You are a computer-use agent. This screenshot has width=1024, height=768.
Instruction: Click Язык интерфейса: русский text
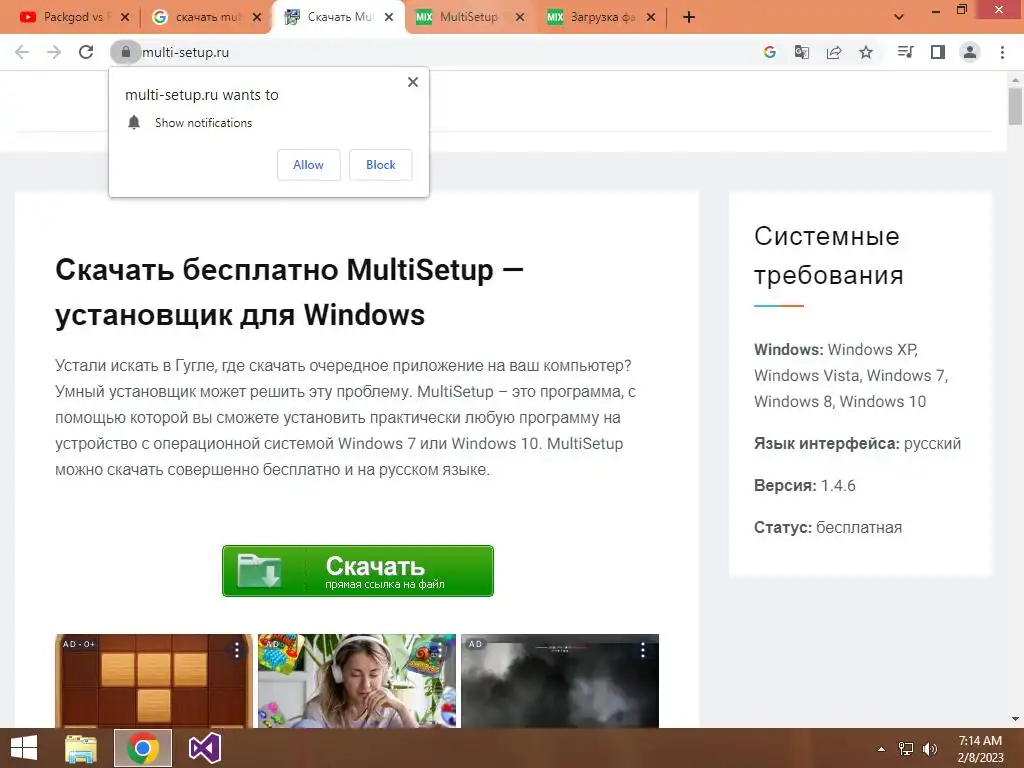click(x=857, y=443)
